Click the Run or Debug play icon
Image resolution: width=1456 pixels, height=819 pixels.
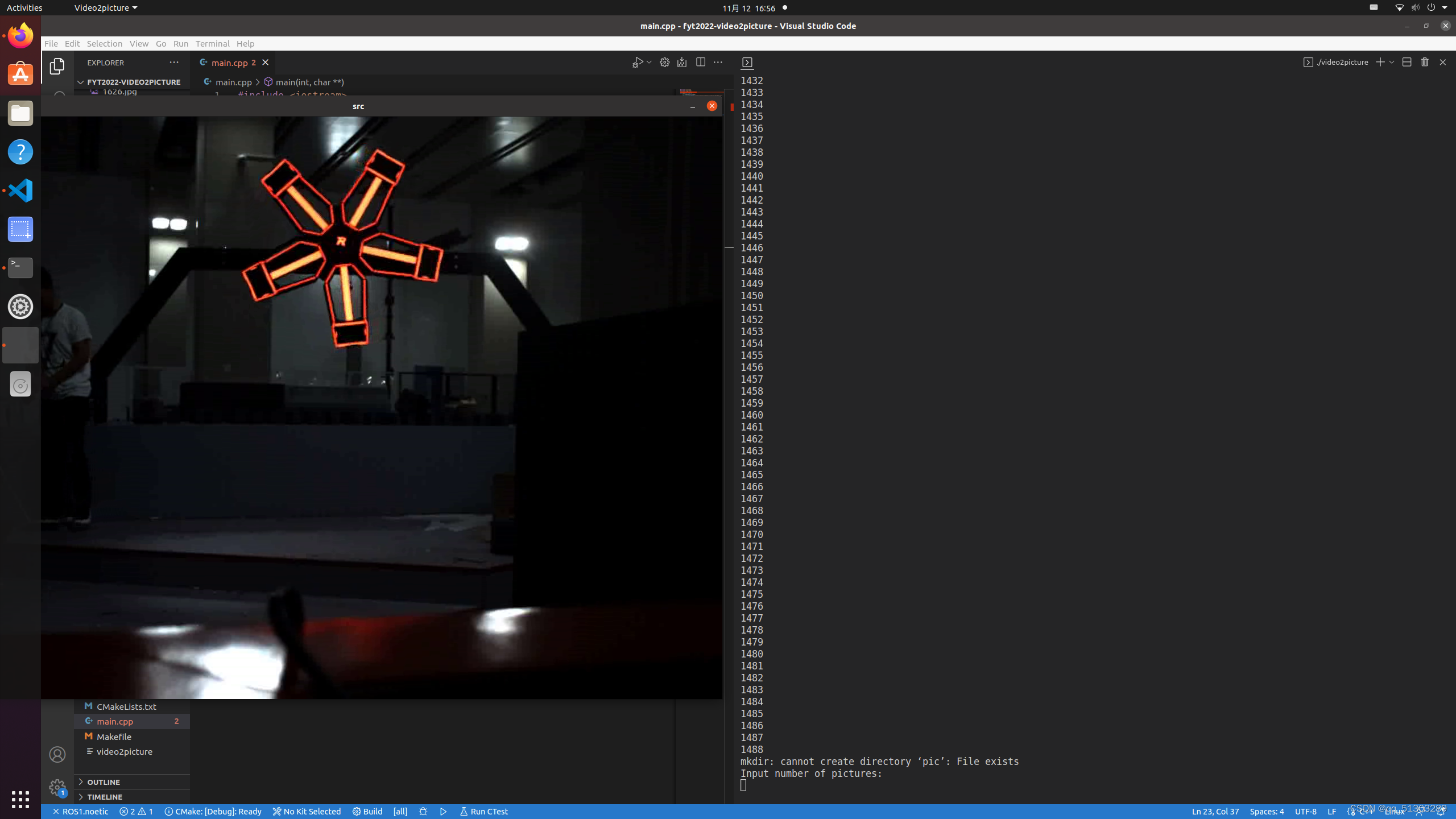[638, 63]
